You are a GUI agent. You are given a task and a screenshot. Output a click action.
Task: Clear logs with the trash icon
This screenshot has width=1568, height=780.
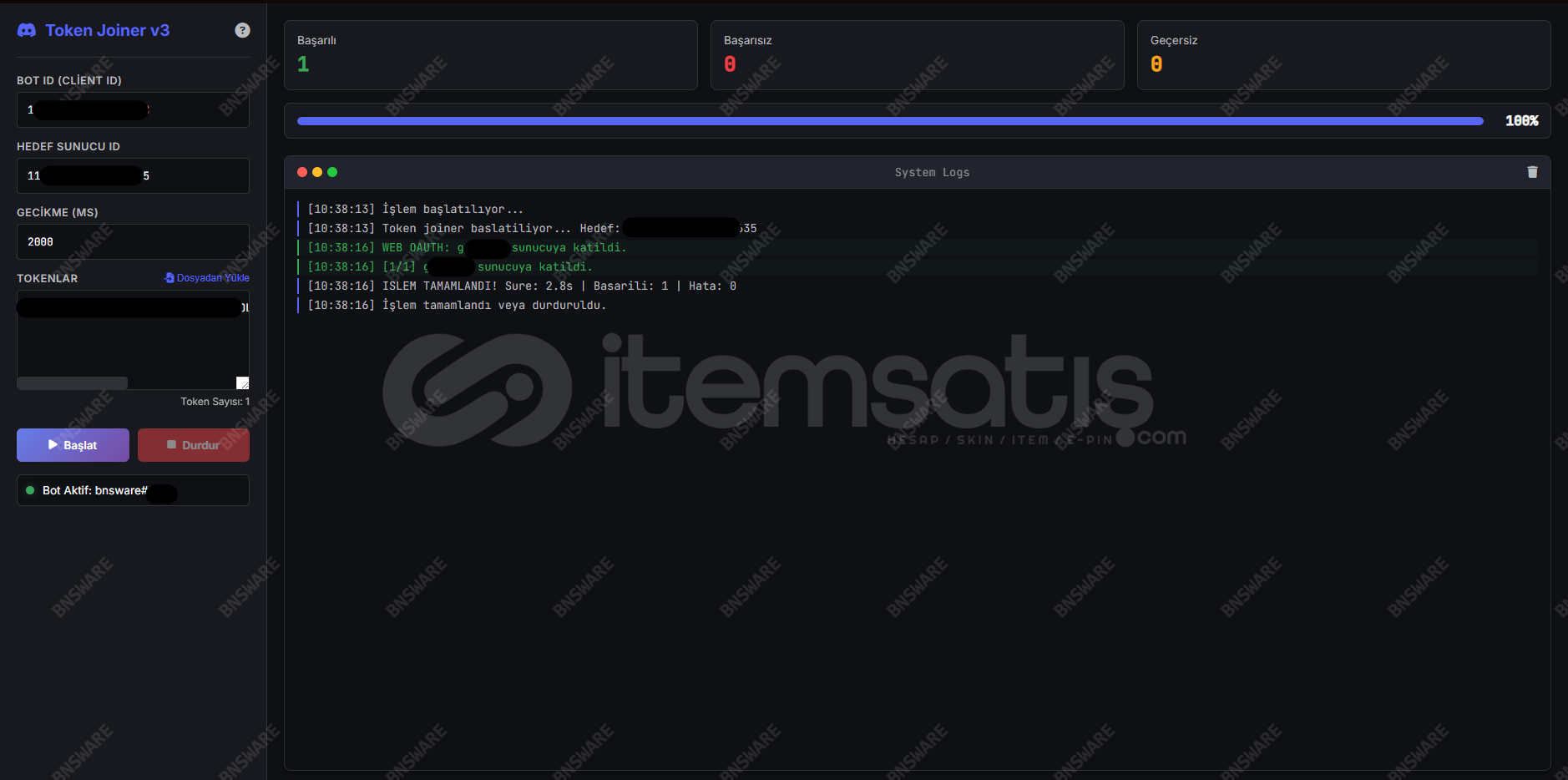(1532, 172)
